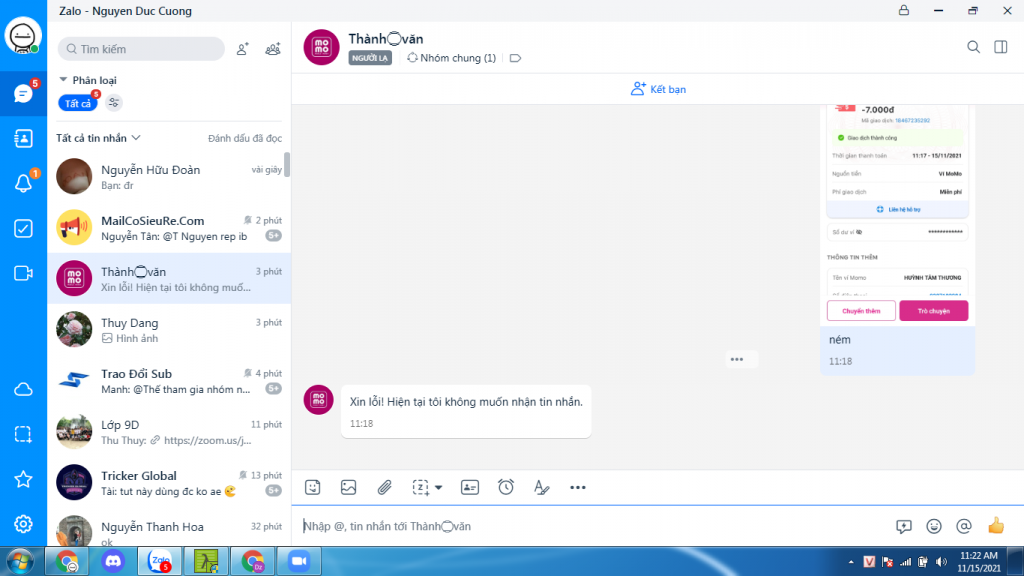Click Đánh dấu đã đọc link
This screenshot has width=1024, height=576.
(x=245, y=138)
